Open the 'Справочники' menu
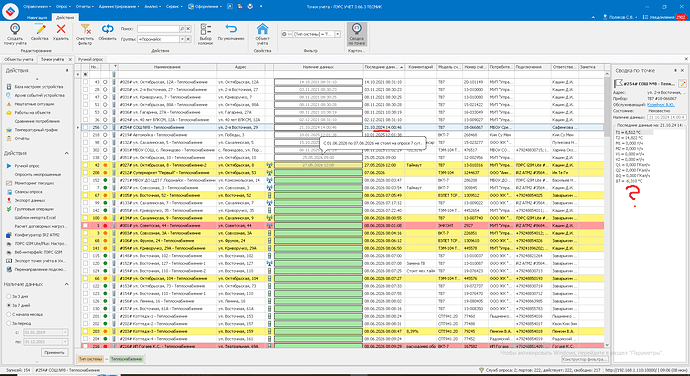Screen dimensions: 690x376 37,7
